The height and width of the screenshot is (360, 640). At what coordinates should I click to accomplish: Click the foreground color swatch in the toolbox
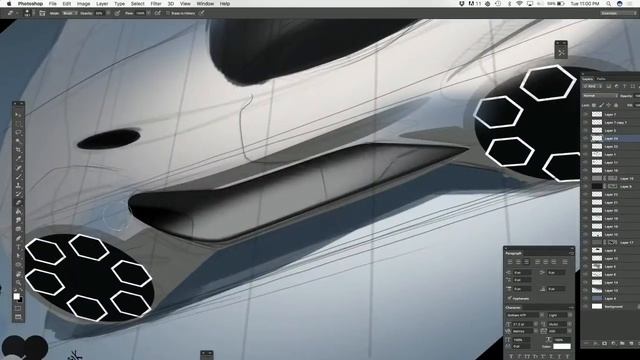pos(16,296)
